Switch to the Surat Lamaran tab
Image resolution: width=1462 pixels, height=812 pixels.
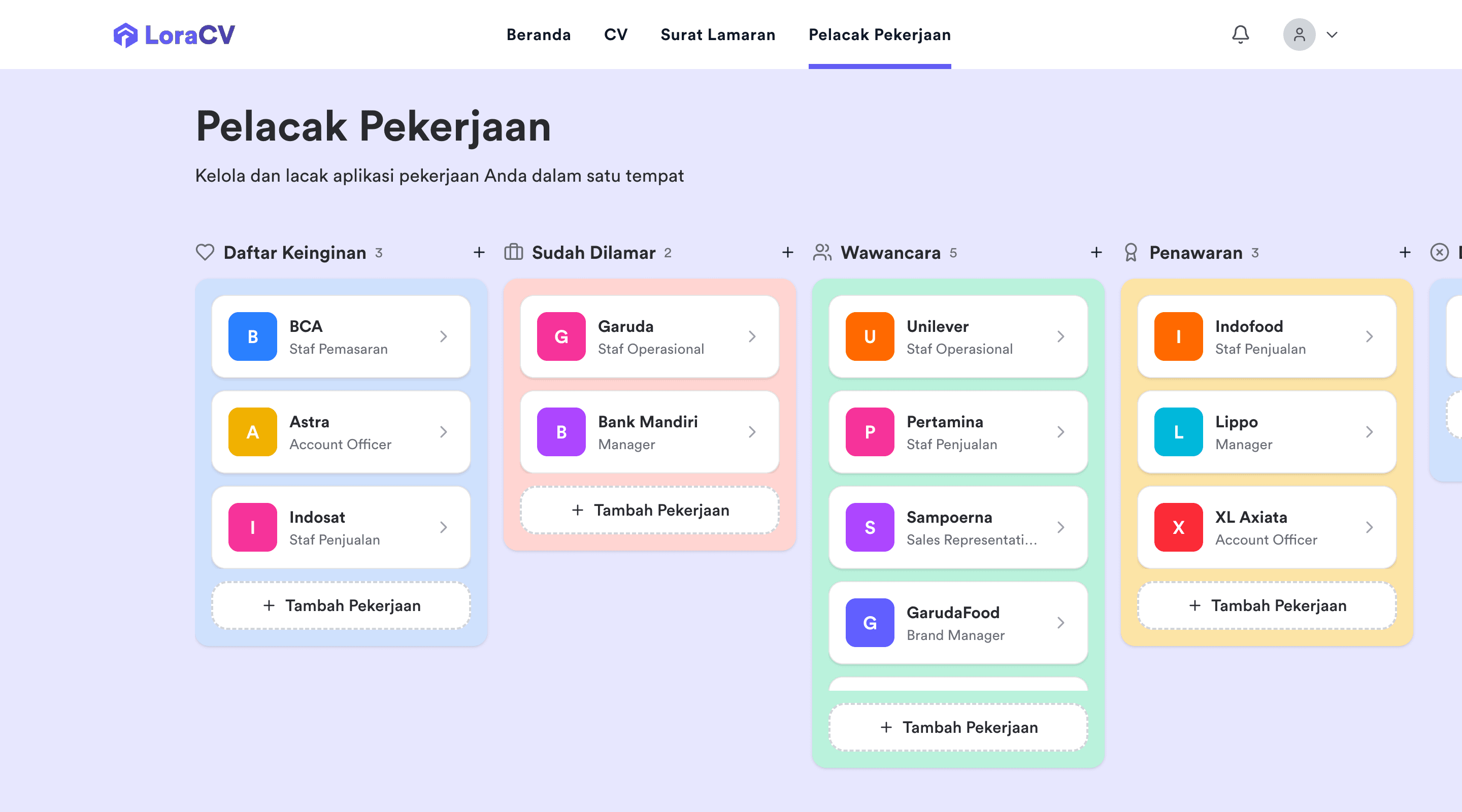718,34
